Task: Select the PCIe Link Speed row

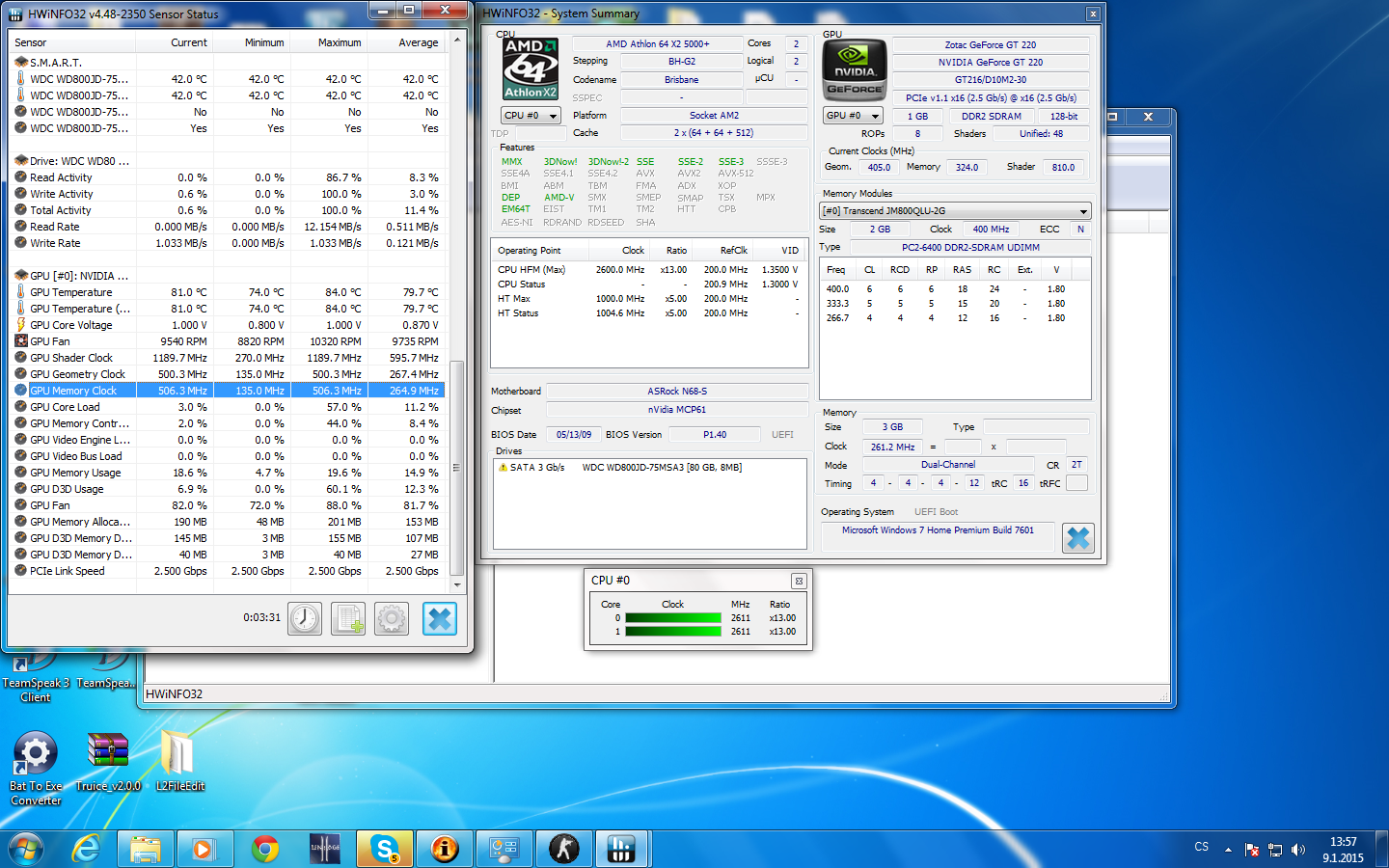Action: (x=228, y=571)
